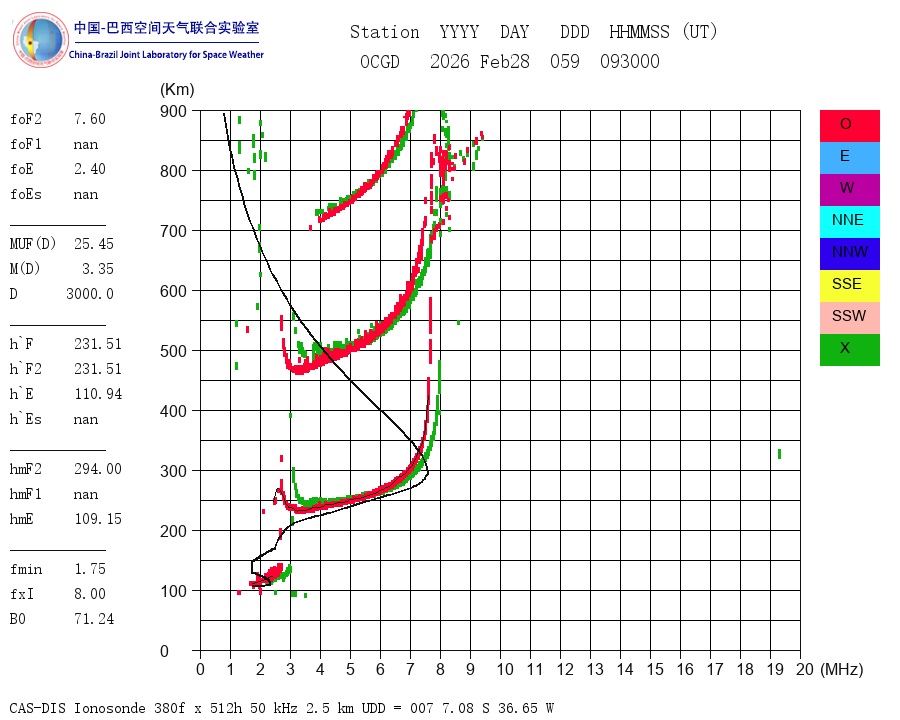
Task: Click the h`Es parameter label
Action: [x=26, y=419]
